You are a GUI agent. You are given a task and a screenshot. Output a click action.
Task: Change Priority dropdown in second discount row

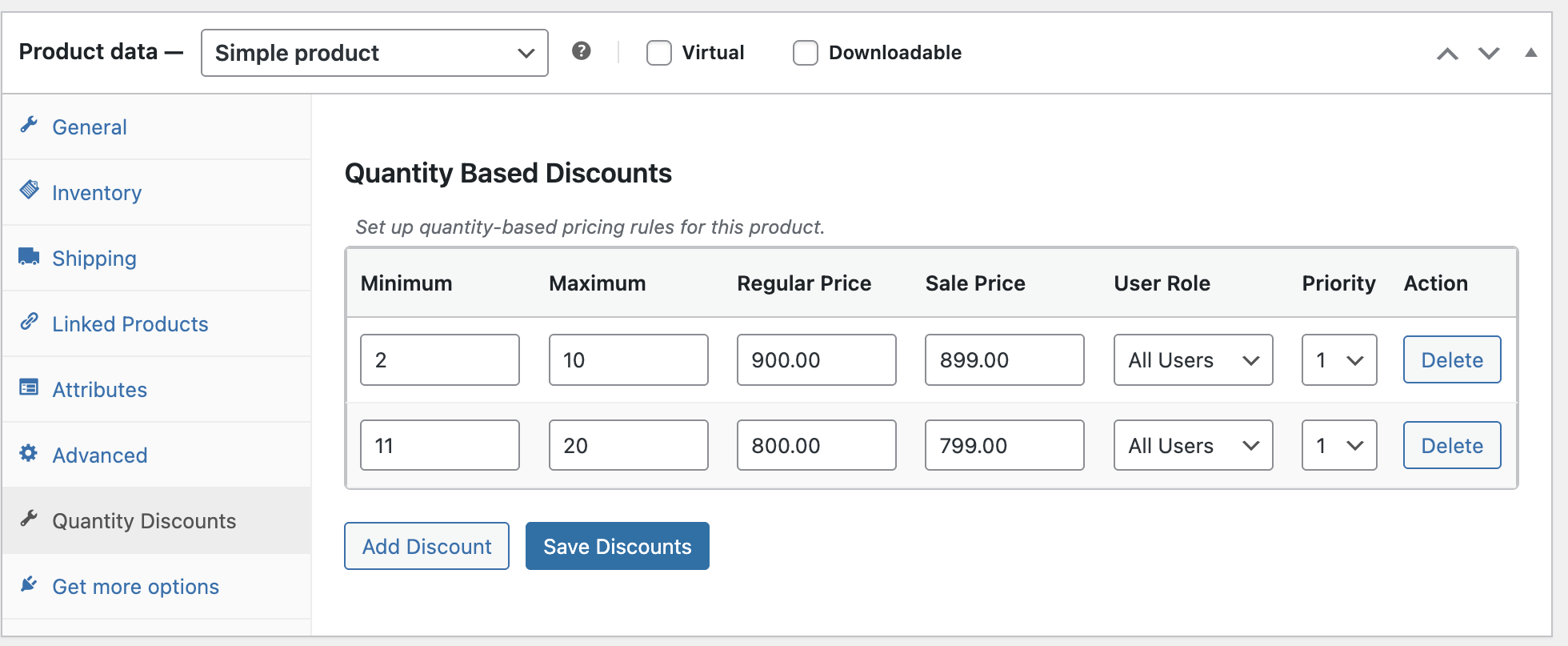(x=1338, y=446)
